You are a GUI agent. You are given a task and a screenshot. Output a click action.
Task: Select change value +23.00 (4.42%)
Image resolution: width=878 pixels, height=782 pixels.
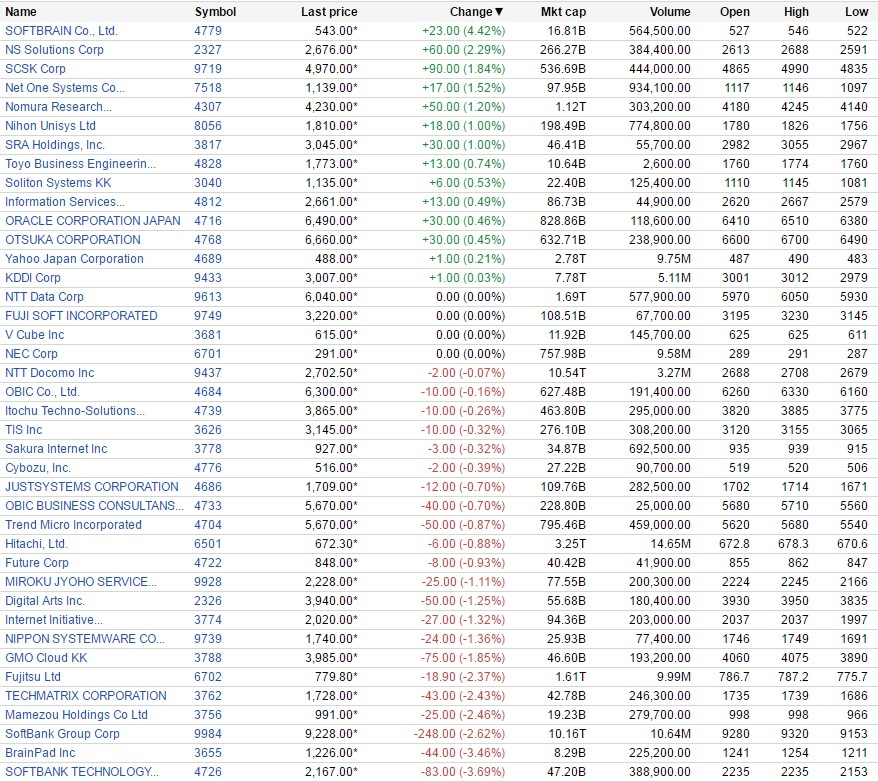pyautogui.click(x=464, y=31)
